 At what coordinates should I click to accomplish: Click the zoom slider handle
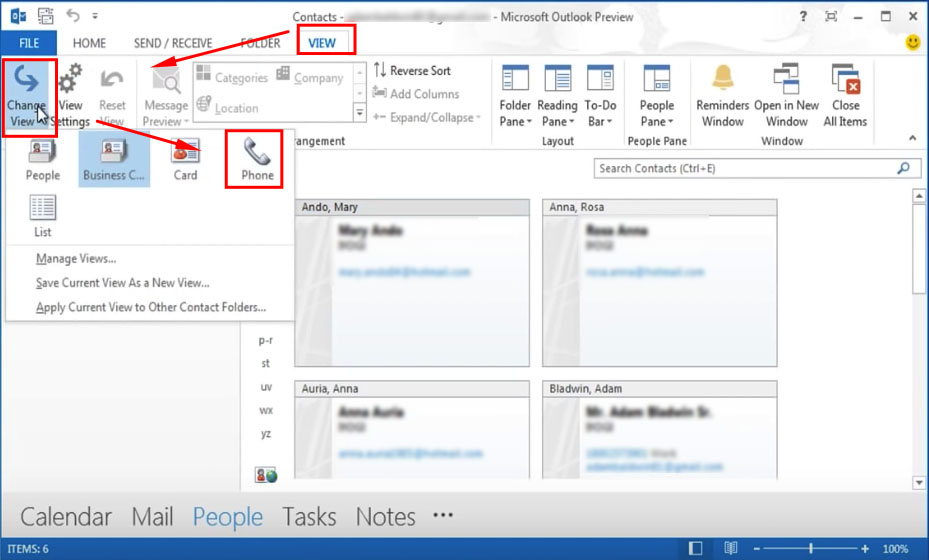[x=811, y=549]
